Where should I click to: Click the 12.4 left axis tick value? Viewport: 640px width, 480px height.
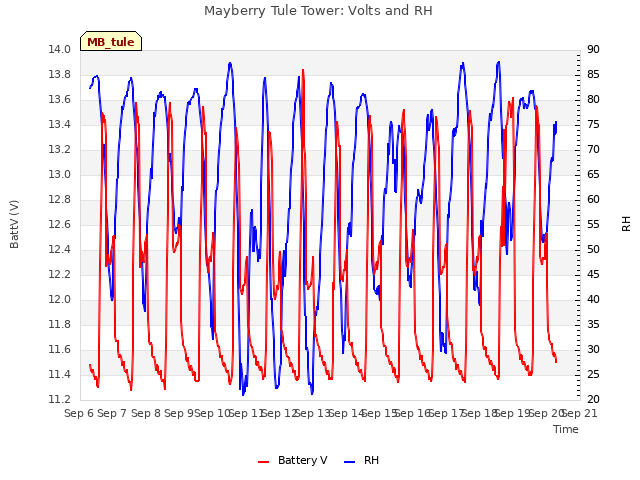[59, 249]
